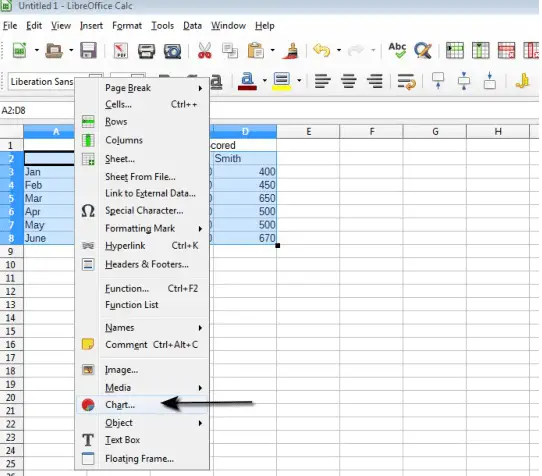Click the Insert Rows toolbar icon
542x476 pixels.
click(455, 50)
